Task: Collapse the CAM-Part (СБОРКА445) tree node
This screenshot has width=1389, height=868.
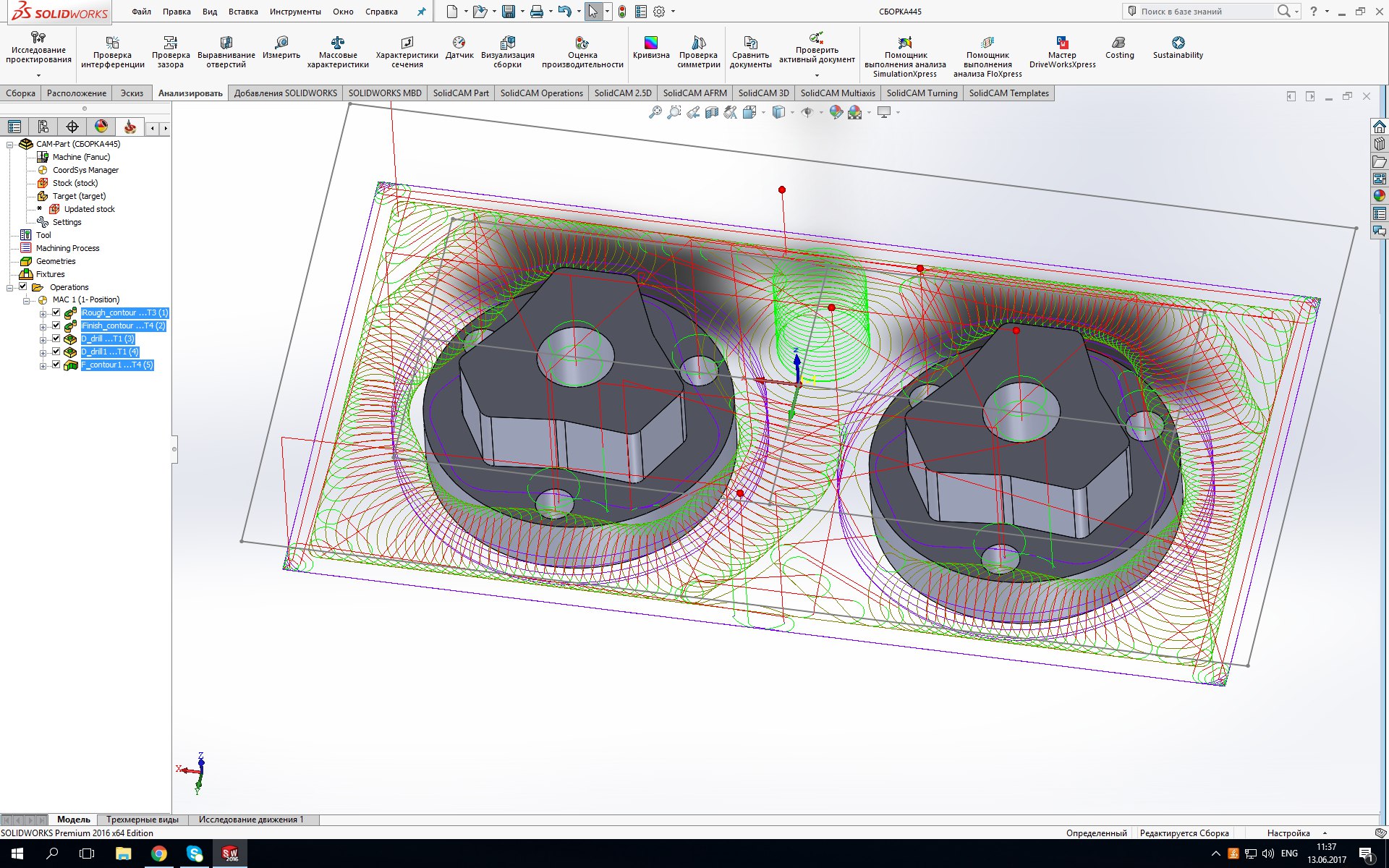Action: (10, 144)
